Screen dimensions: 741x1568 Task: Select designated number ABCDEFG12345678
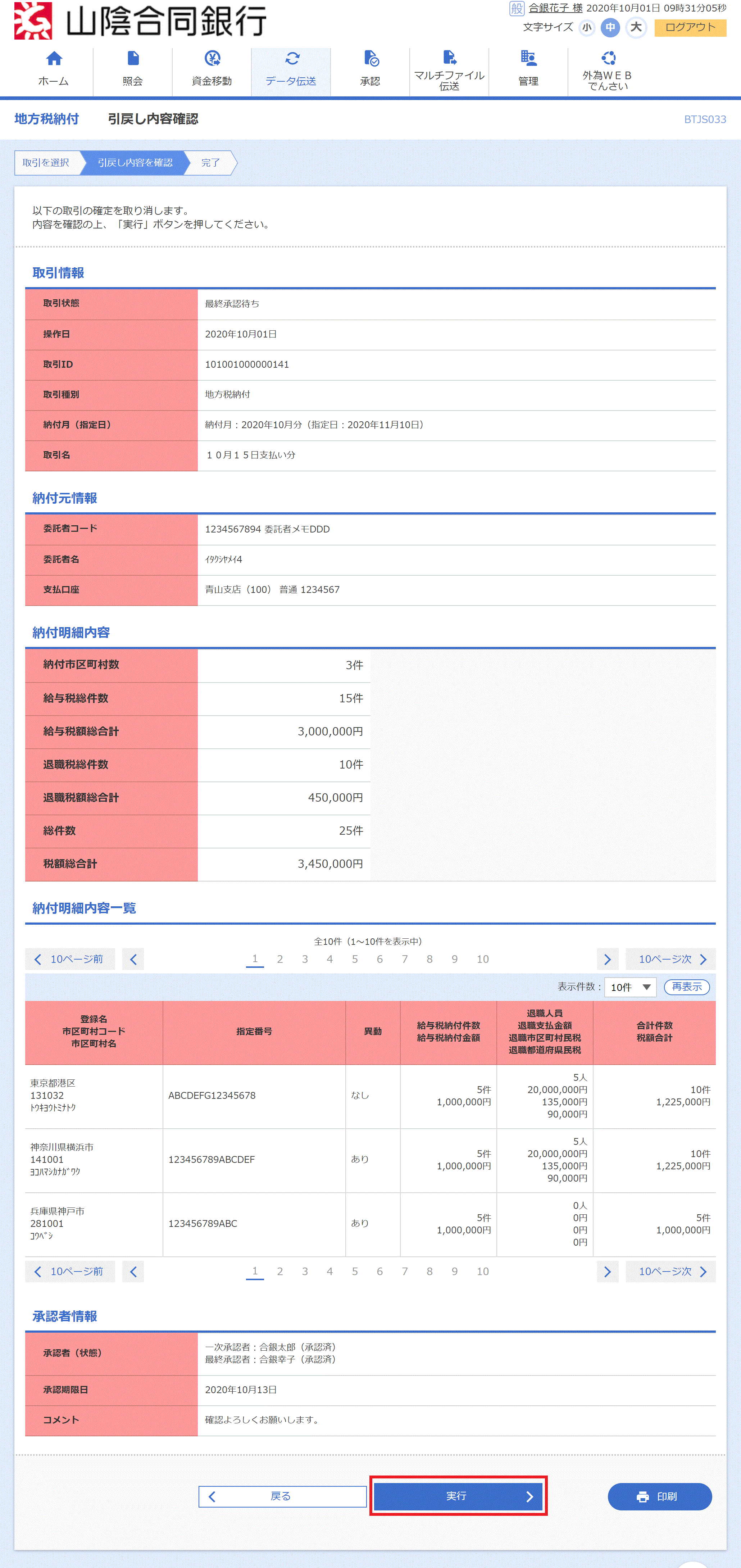pyautogui.click(x=212, y=1095)
